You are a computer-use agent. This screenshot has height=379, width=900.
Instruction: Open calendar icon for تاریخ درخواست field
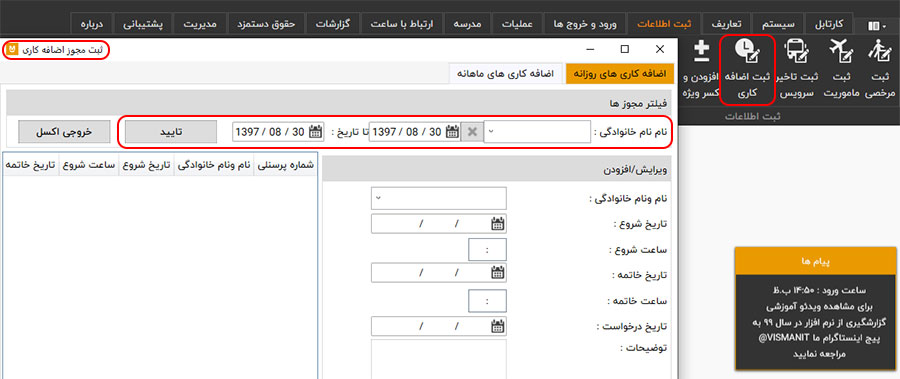click(x=498, y=326)
